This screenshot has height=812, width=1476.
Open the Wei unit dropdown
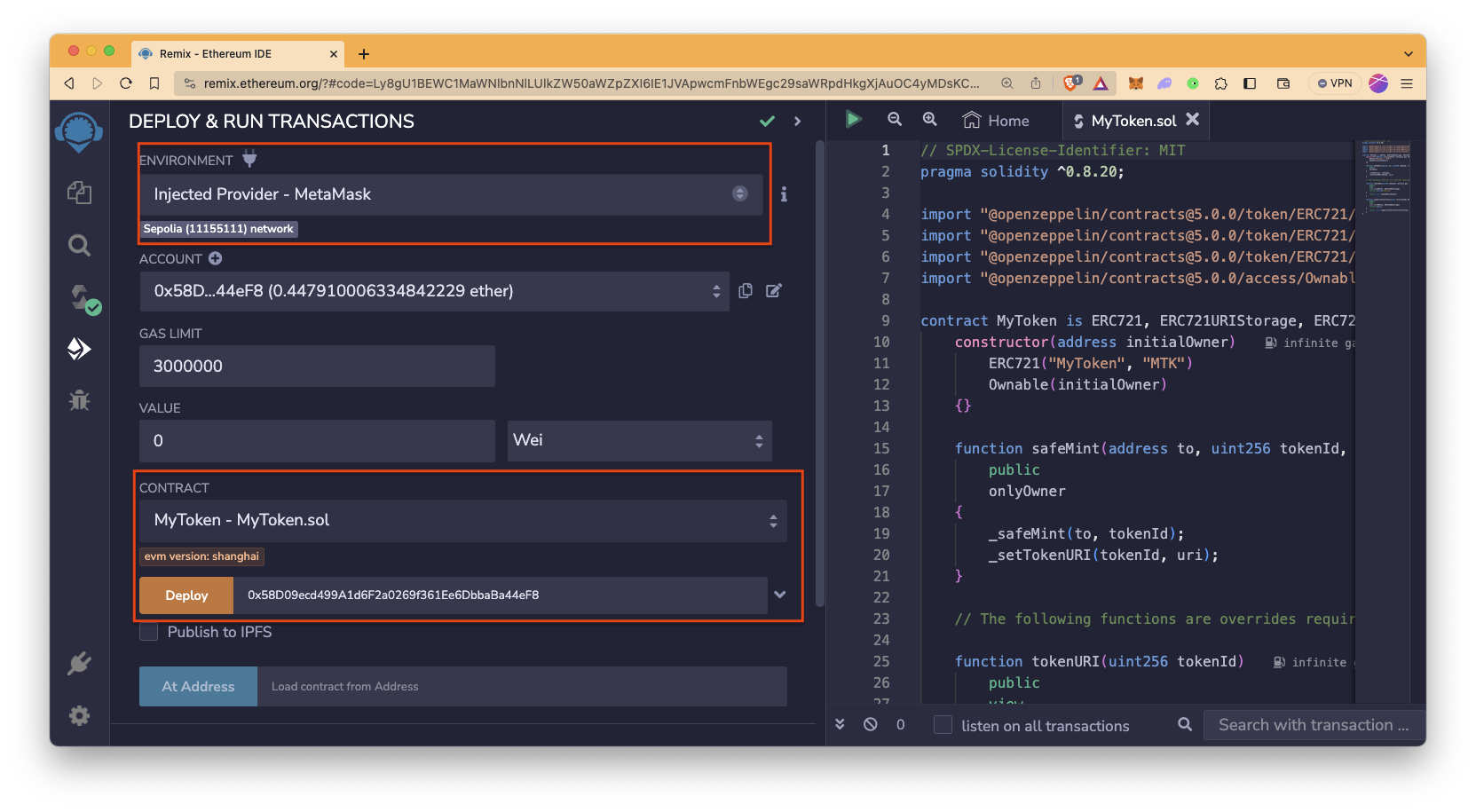(639, 440)
